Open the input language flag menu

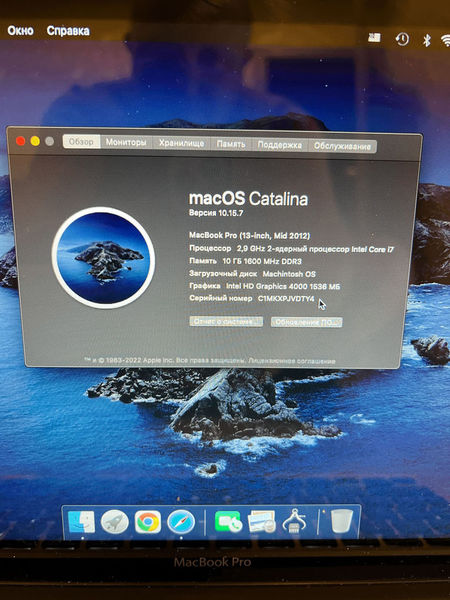point(374,37)
